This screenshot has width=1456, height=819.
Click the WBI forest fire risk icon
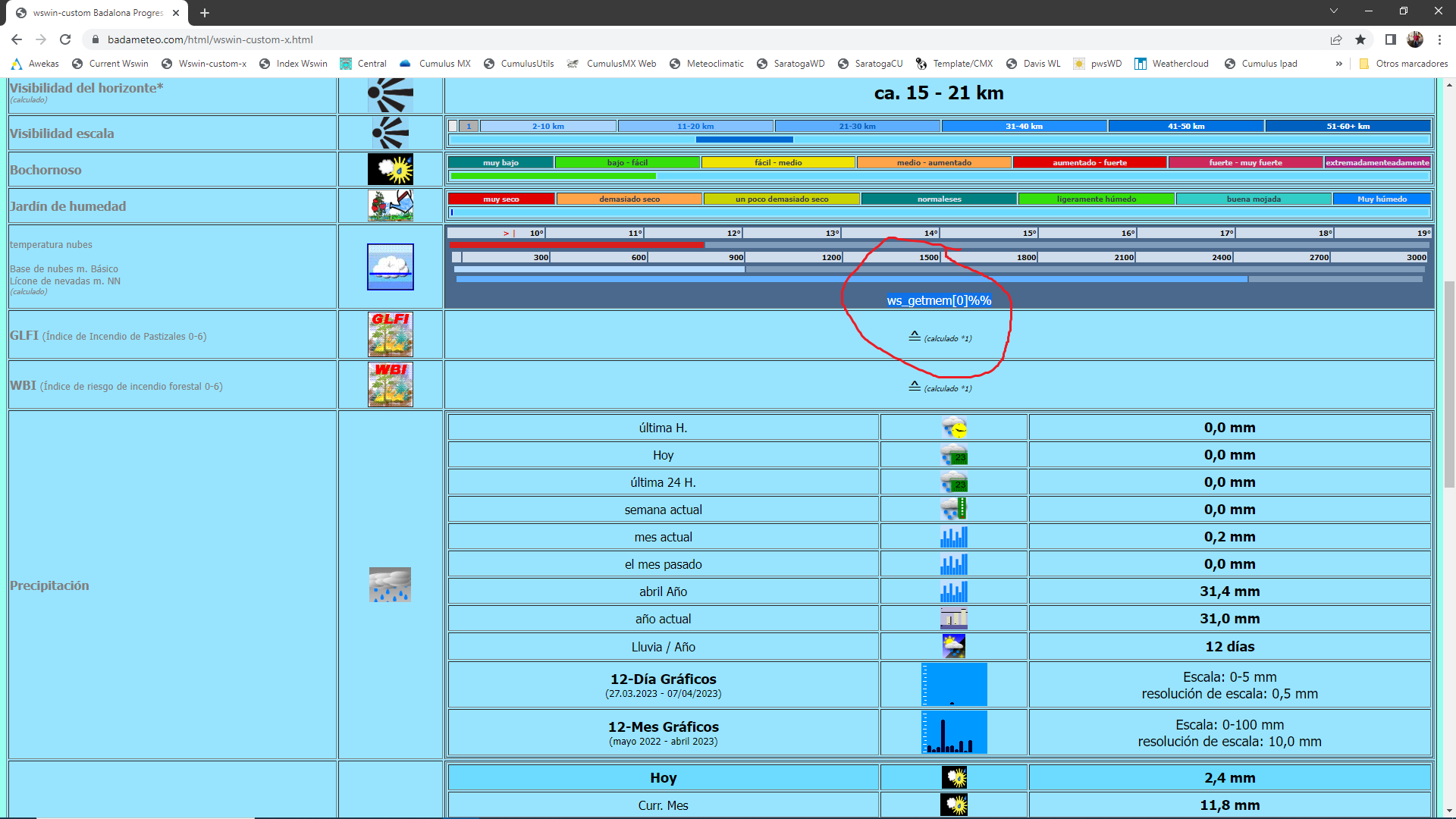pyautogui.click(x=391, y=384)
